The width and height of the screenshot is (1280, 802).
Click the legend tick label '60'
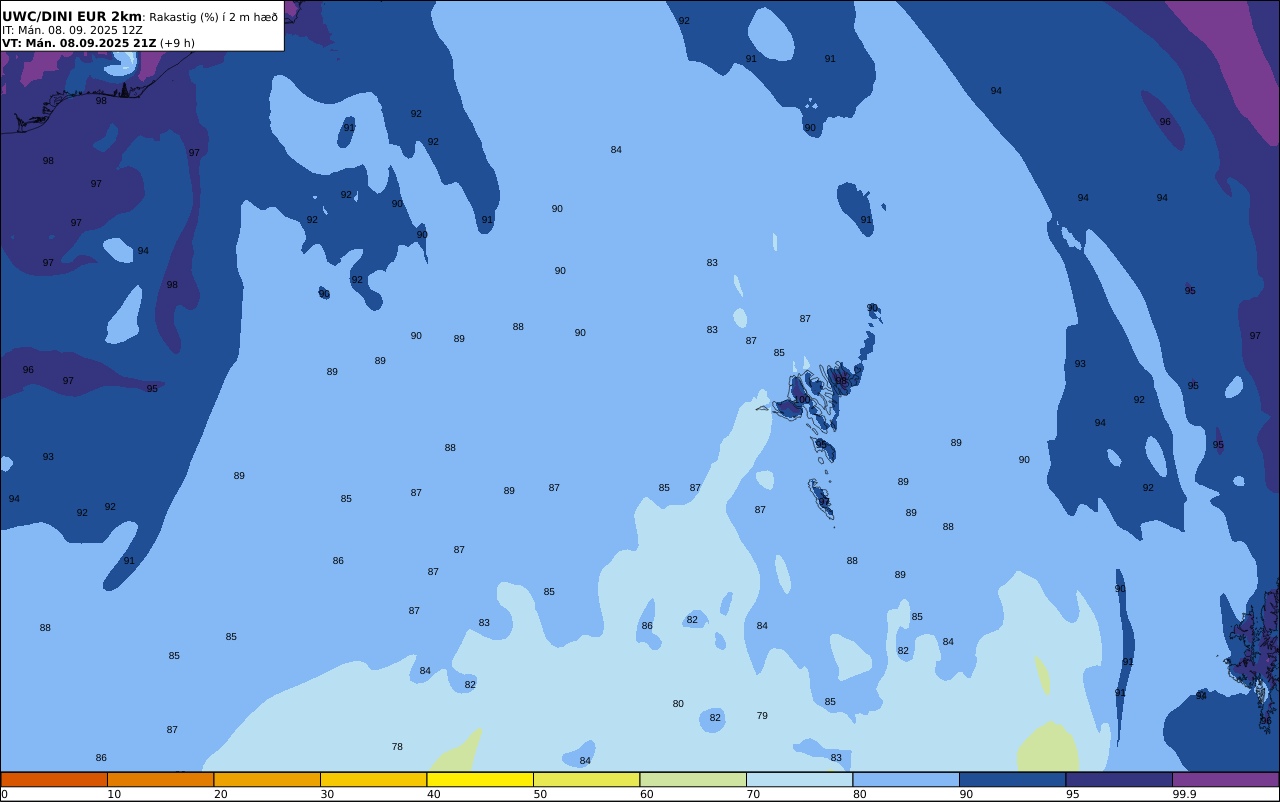[x=646, y=794]
